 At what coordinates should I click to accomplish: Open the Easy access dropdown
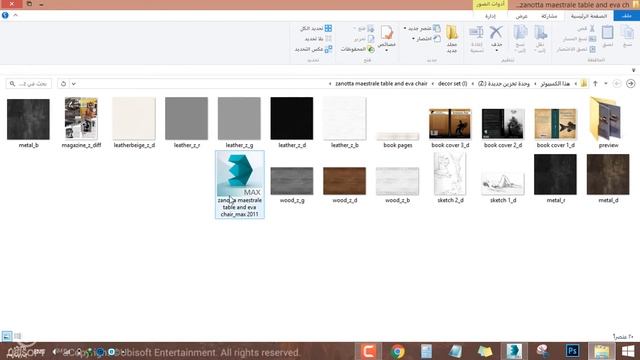point(426,39)
